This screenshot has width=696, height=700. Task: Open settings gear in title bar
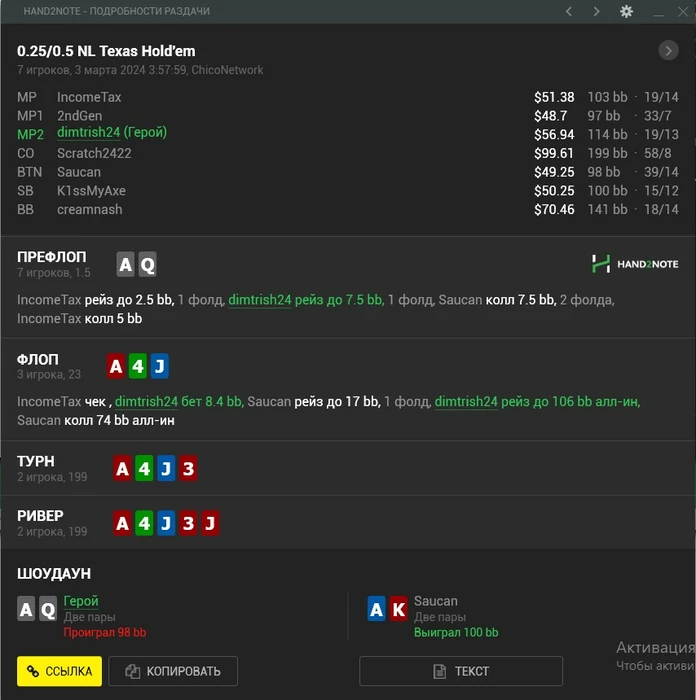(626, 11)
